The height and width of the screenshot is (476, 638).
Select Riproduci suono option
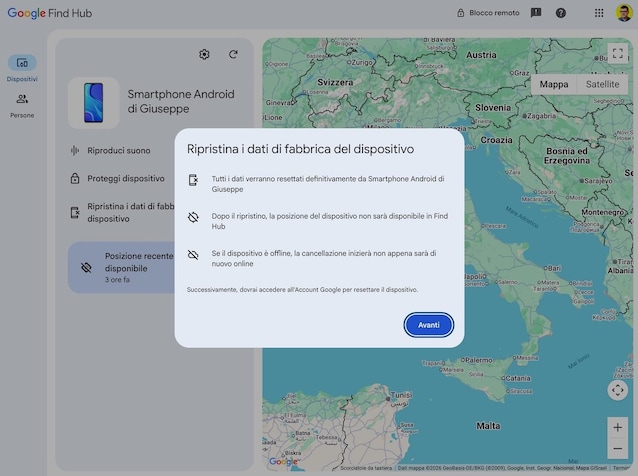click(119, 151)
